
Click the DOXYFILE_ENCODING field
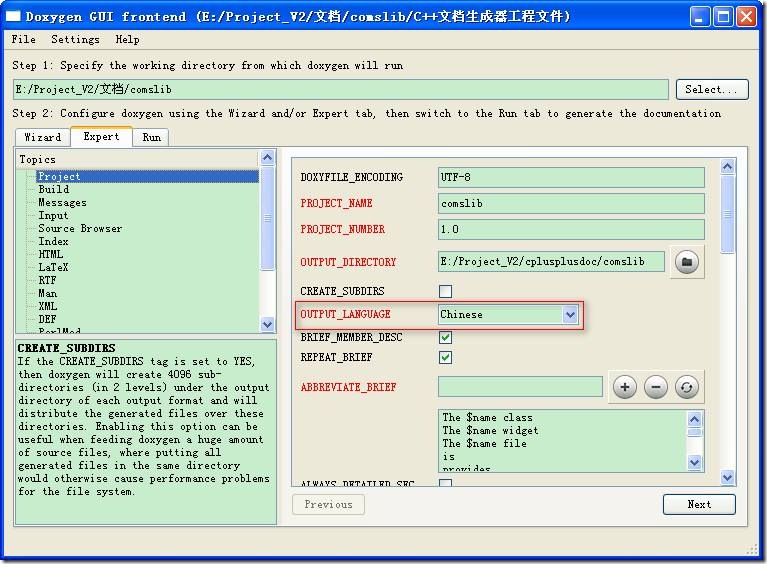pyautogui.click(x=571, y=177)
